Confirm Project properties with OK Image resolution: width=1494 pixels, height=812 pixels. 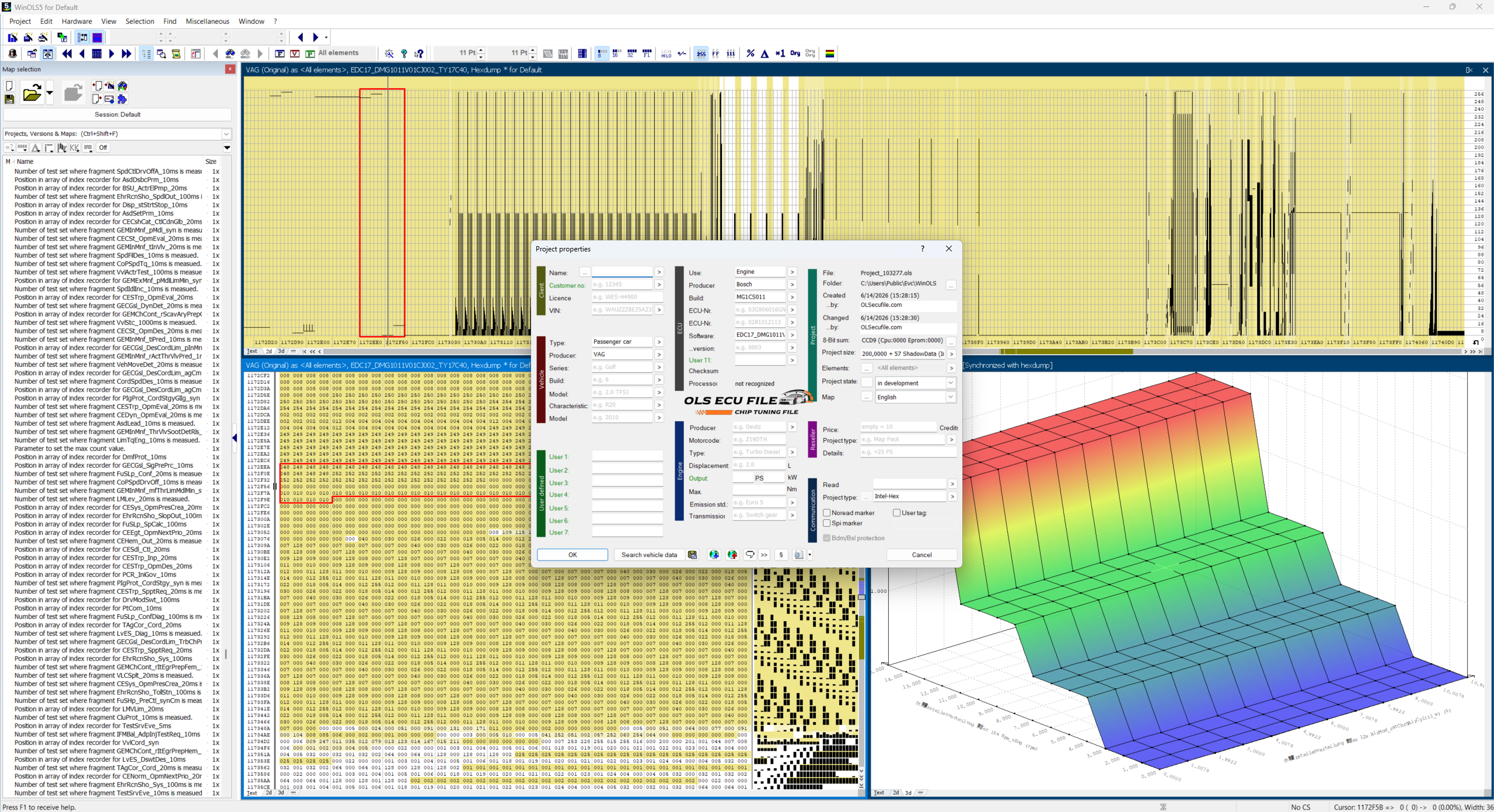click(x=573, y=555)
